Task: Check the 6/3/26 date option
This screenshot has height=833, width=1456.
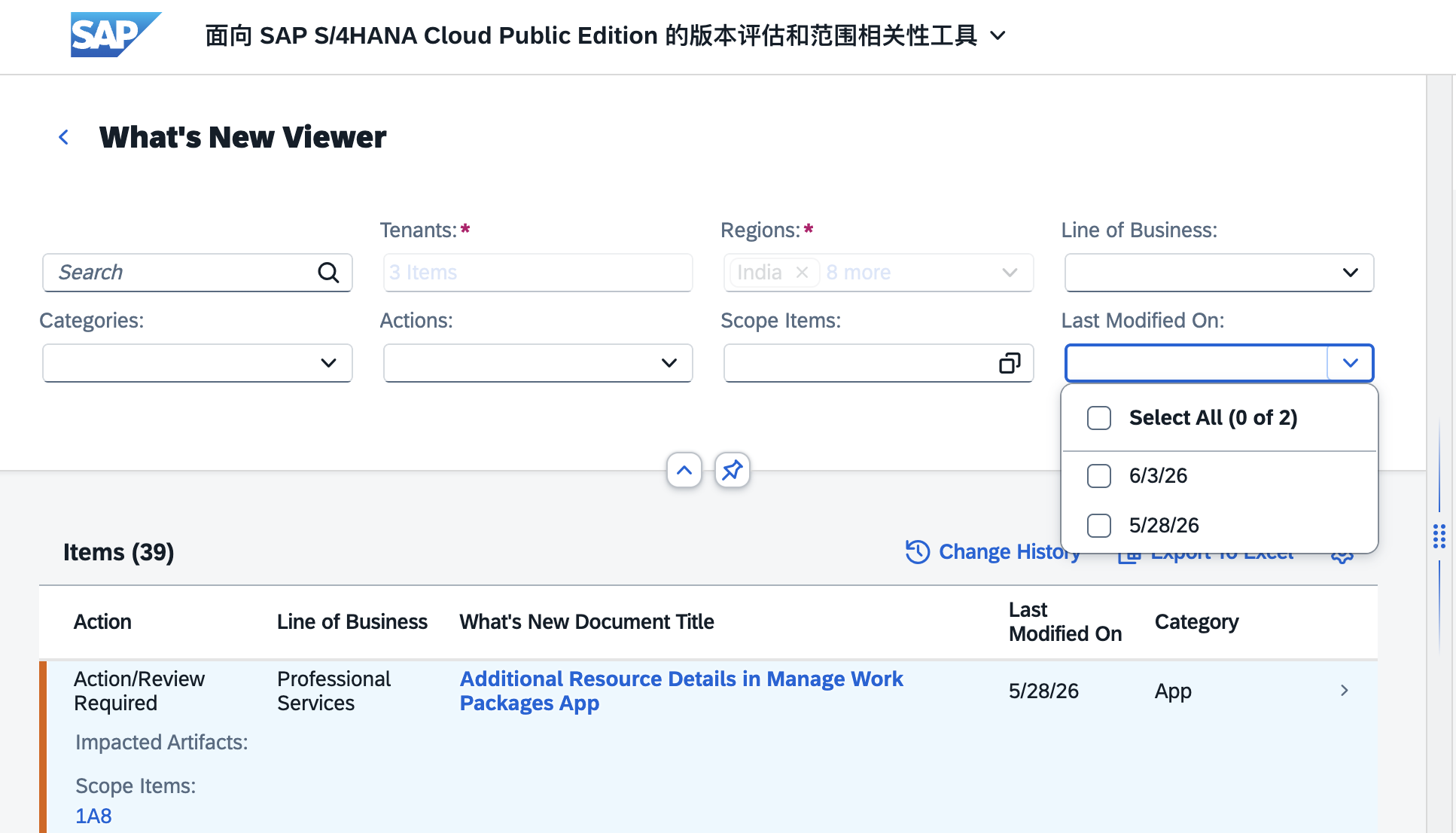Action: [1099, 476]
